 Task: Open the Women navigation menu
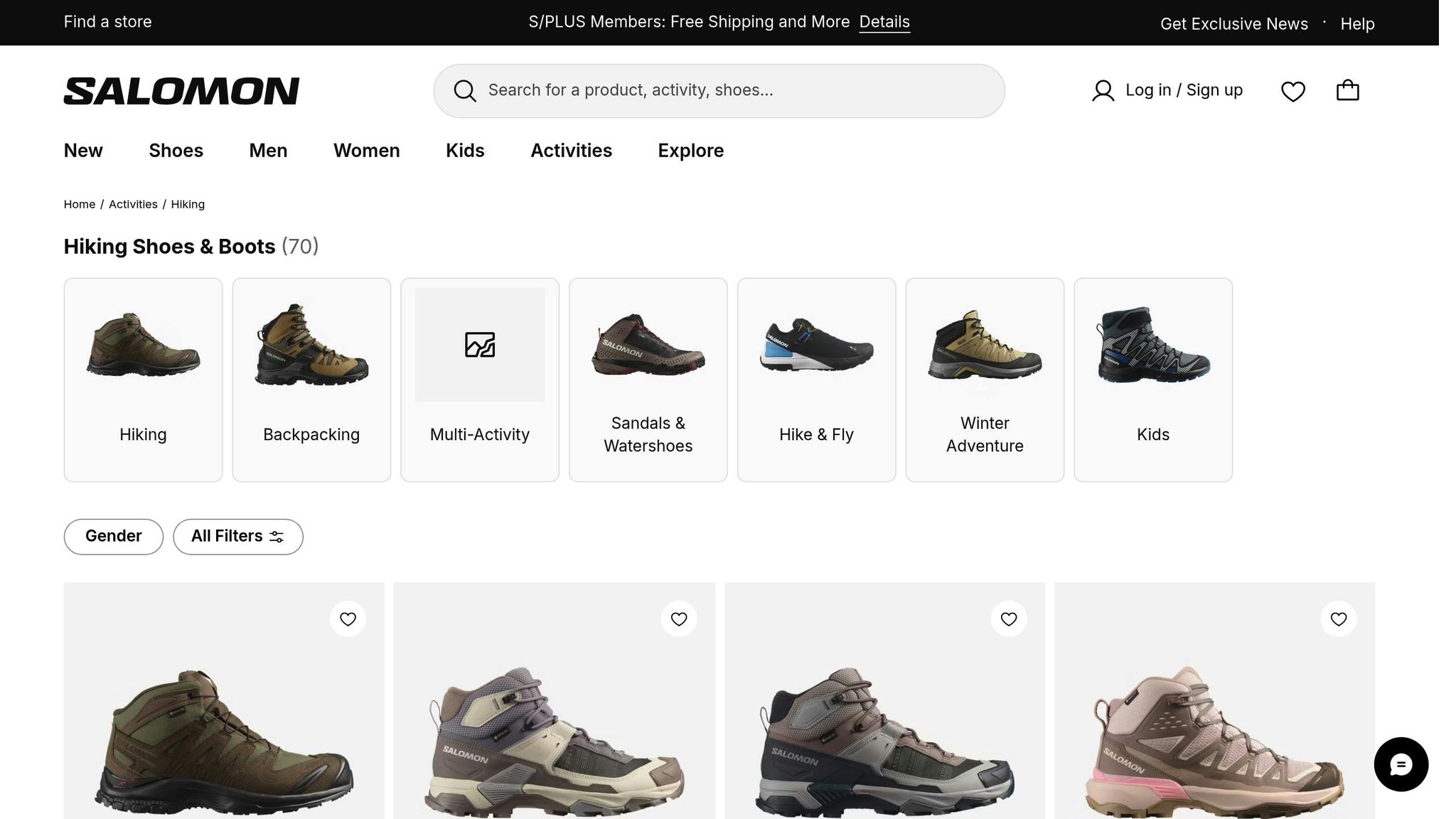click(x=366, y=151)
